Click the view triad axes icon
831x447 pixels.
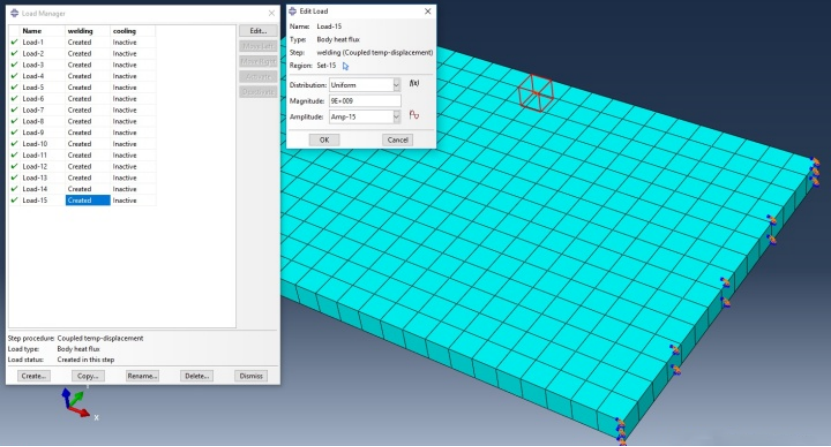pyautogui.click(x=78, y=403)
